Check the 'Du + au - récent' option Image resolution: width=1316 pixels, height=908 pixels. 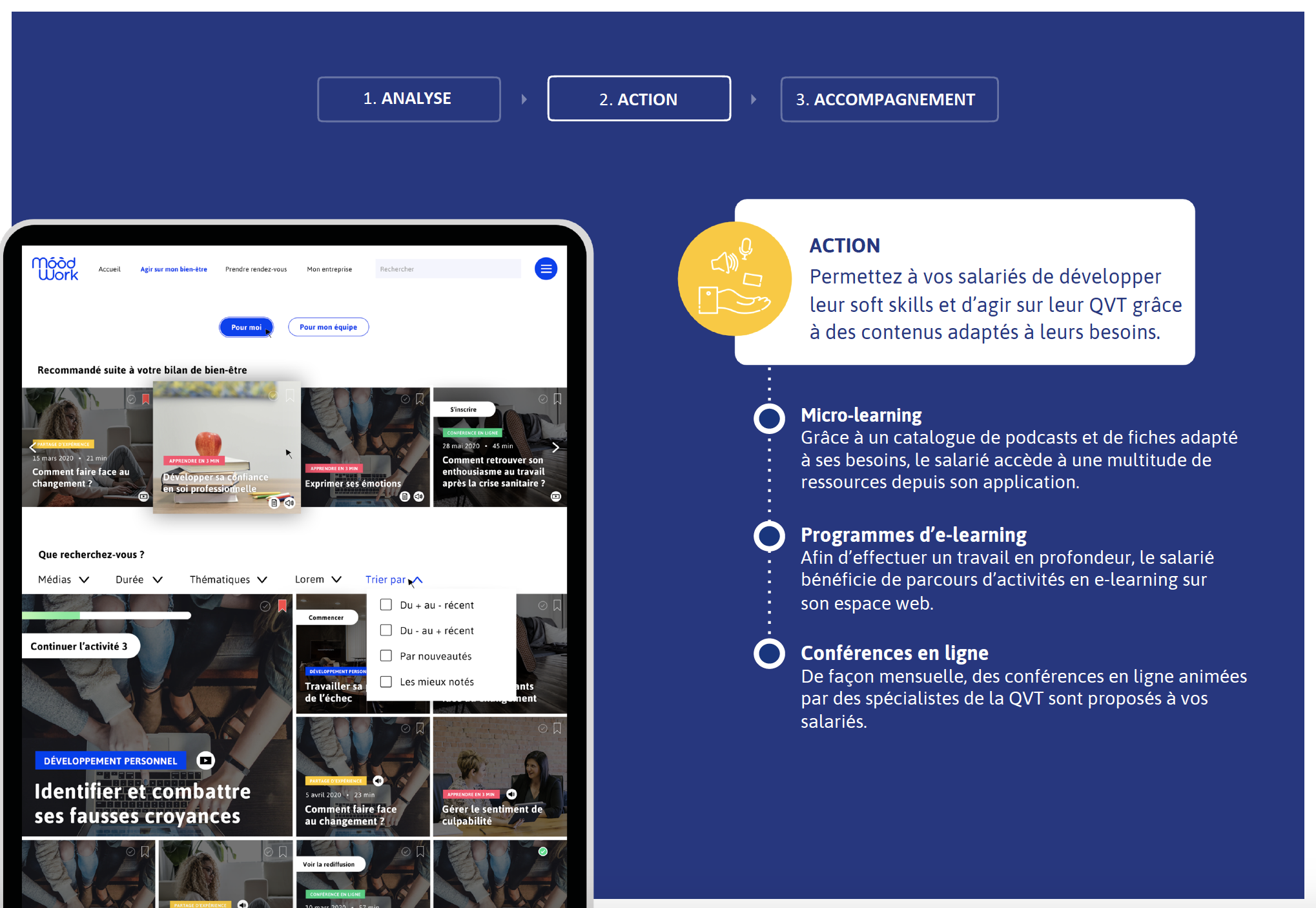[386, 604]
